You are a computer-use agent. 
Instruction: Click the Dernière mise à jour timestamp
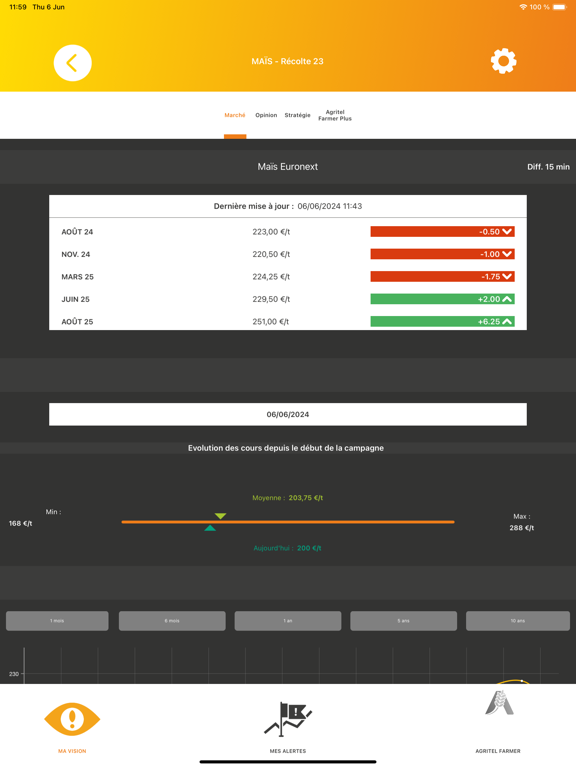(x=288, y=206)
